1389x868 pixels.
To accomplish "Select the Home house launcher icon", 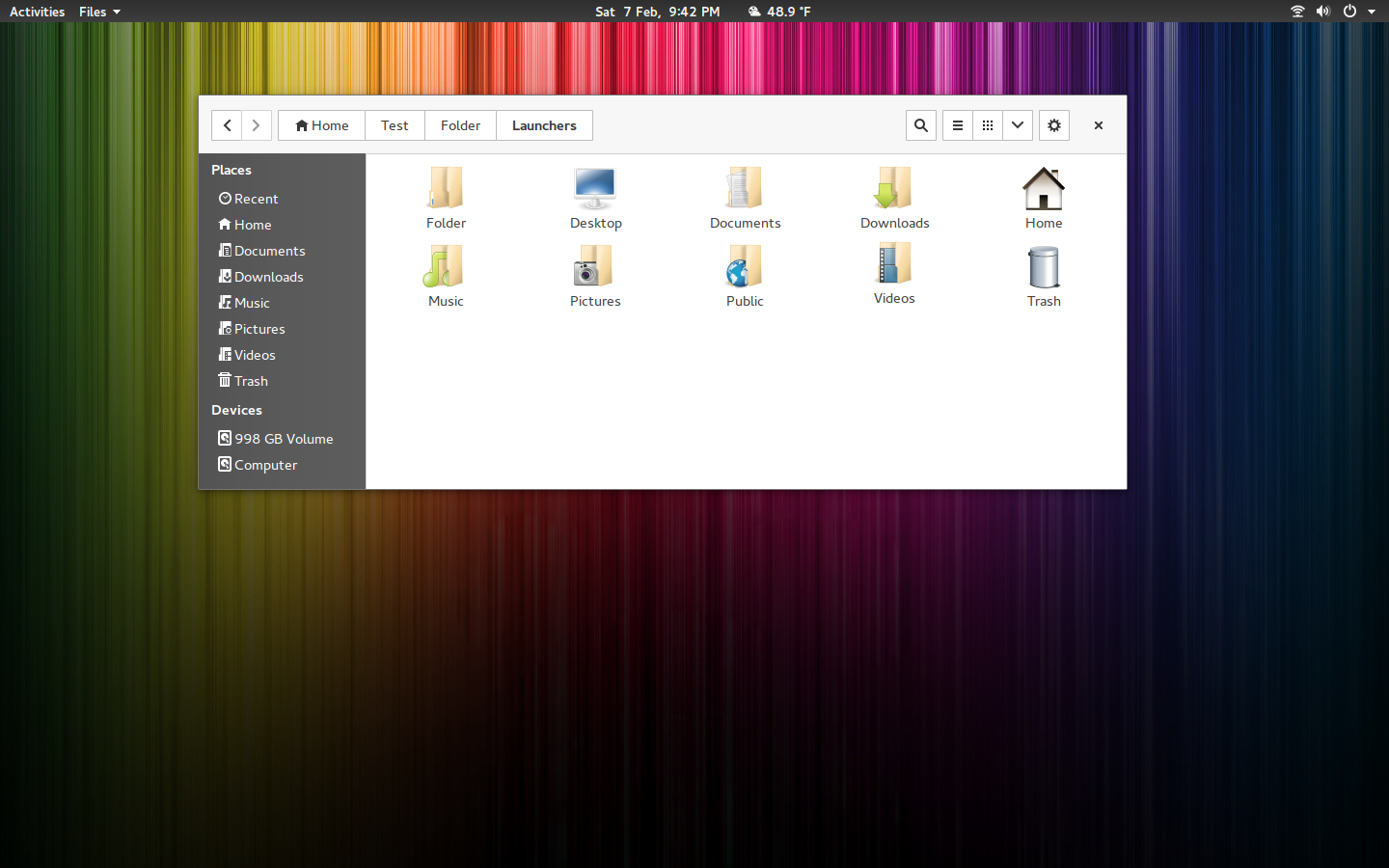I will pyautogui.click(x=1044, y=188).
